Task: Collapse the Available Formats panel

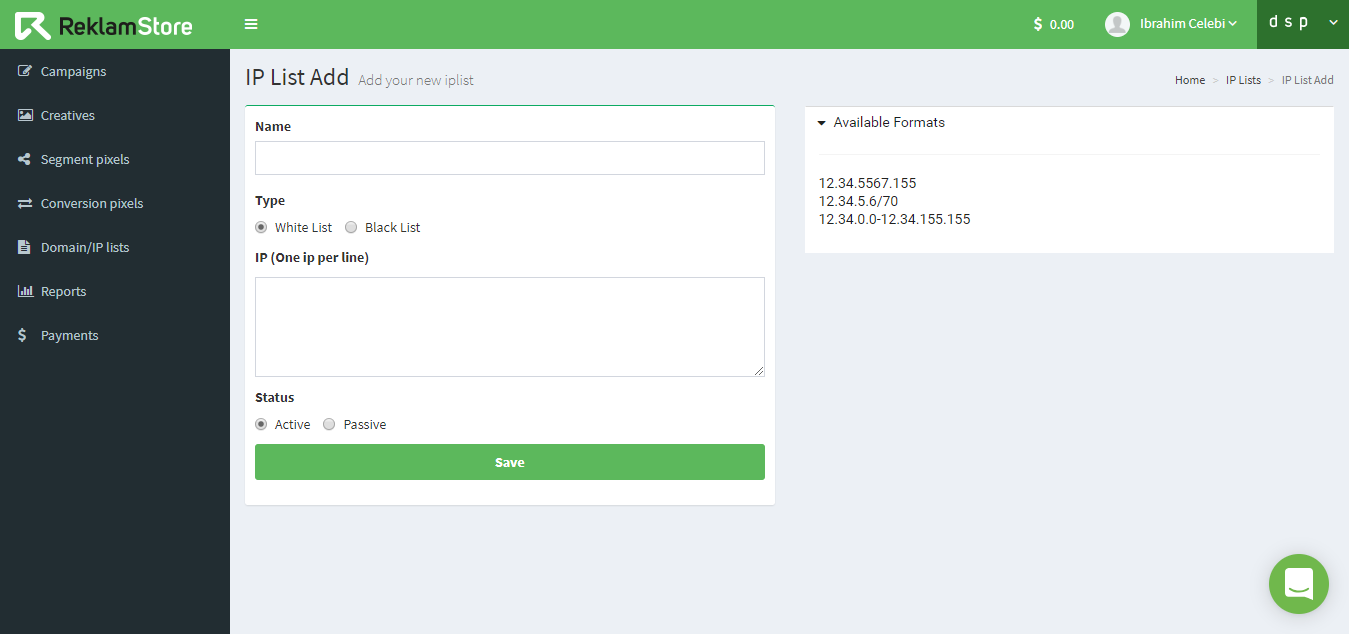Action: tap(880, 122)
